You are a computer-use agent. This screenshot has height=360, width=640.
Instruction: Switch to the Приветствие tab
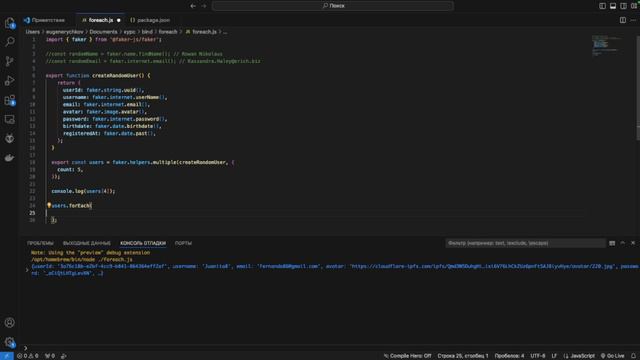[x=44, y=20]
